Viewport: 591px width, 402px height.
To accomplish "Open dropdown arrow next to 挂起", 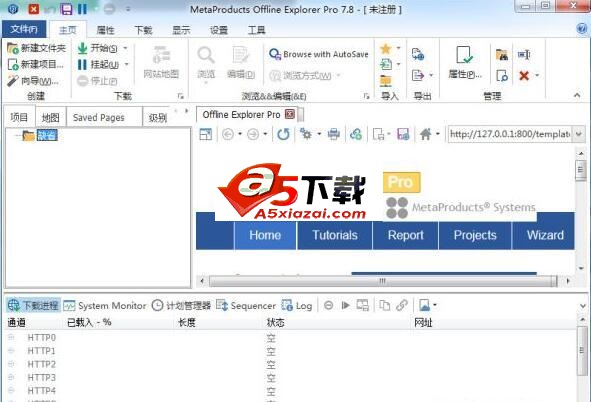I will coord(127,64).
